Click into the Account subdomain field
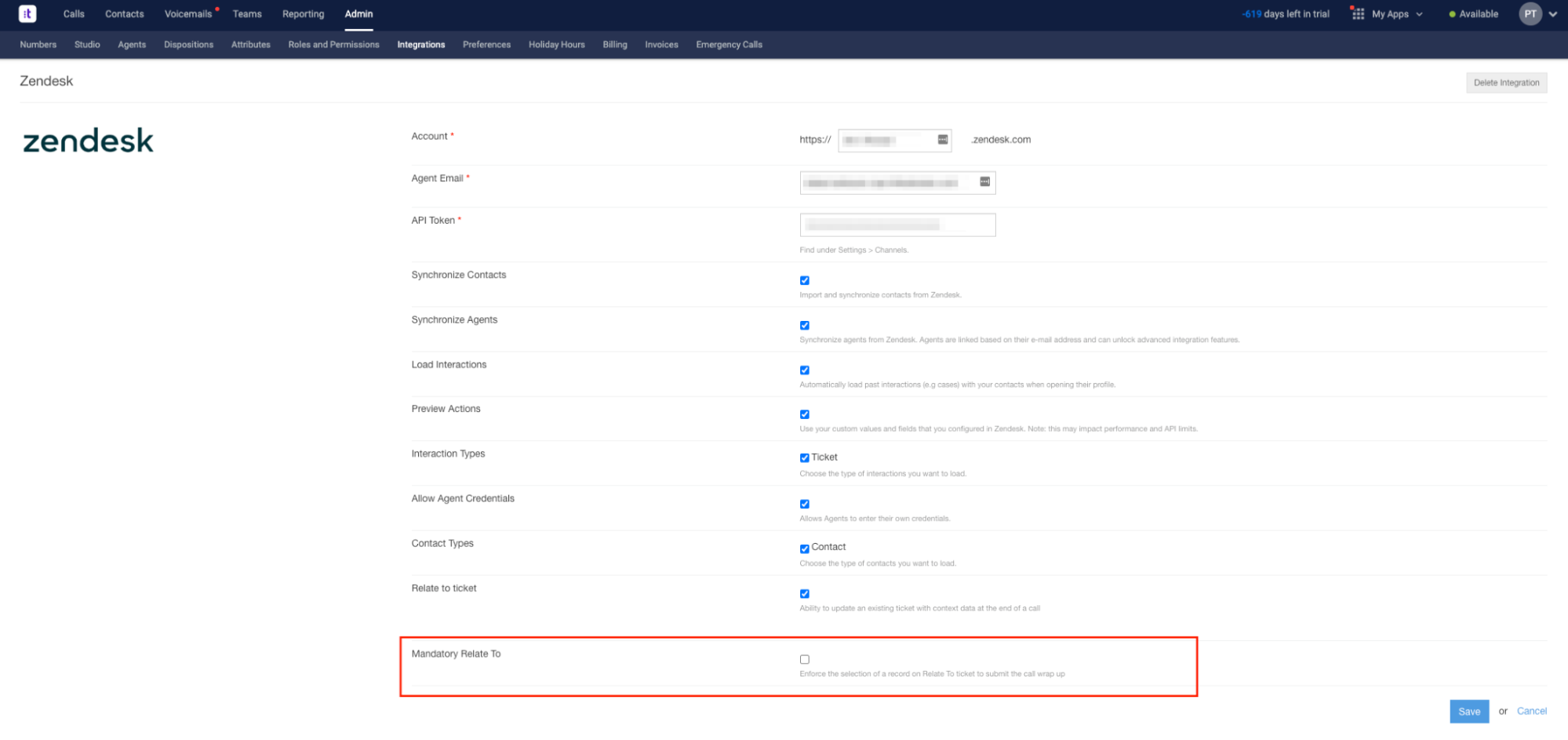 pyautogui.click(x=894, y=140)
